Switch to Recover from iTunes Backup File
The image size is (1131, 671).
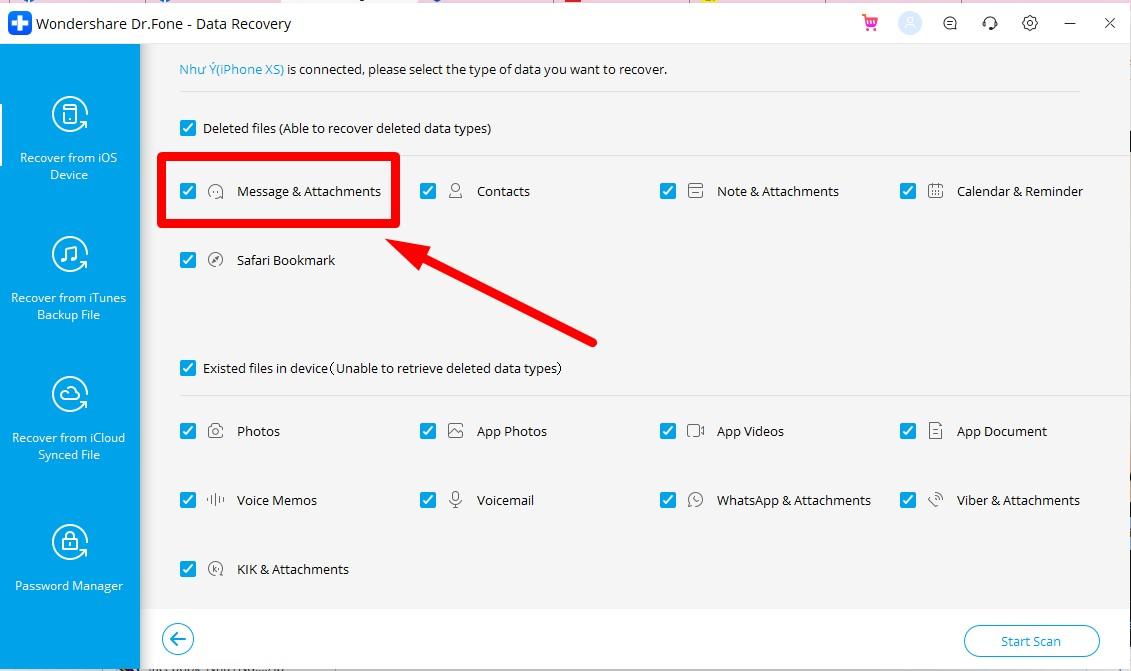pyautogui.click(x=69, y=278)
